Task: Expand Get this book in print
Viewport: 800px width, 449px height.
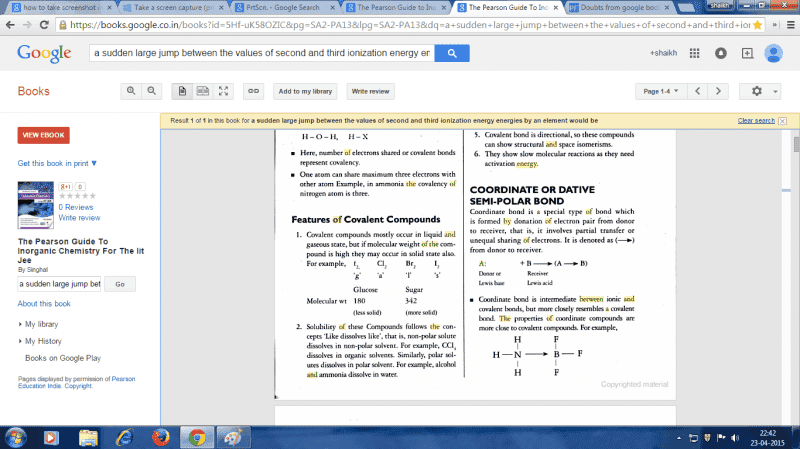Action: [x=57, y=163]
